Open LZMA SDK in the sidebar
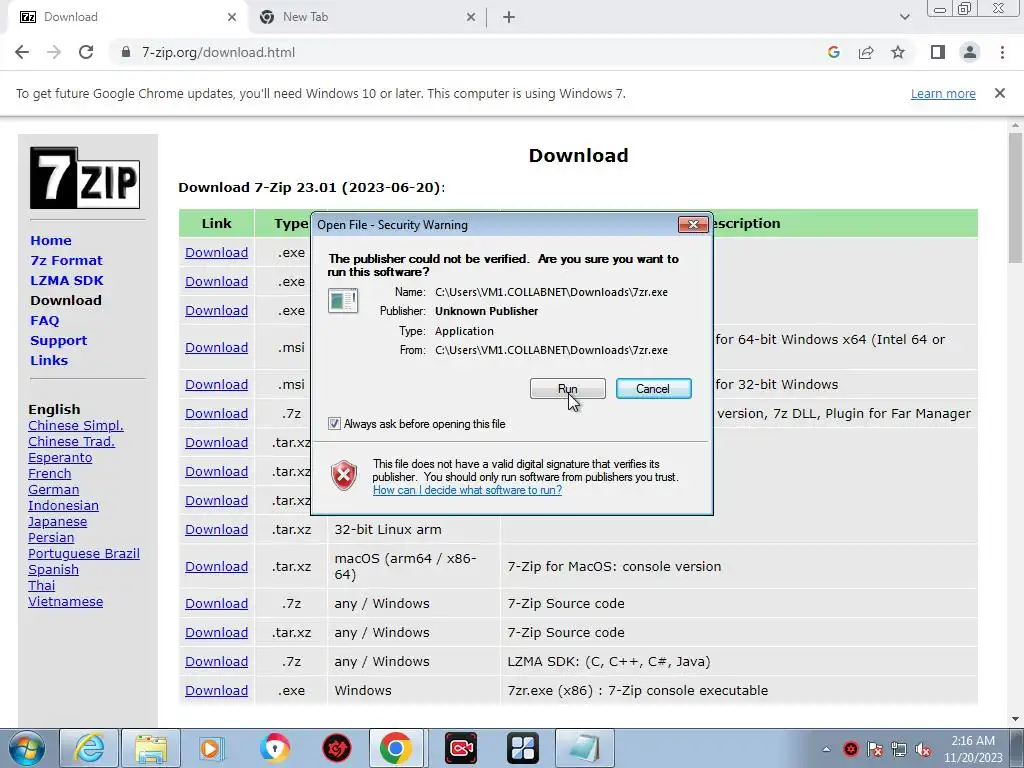1024x768 pixels. coord(67,280)
